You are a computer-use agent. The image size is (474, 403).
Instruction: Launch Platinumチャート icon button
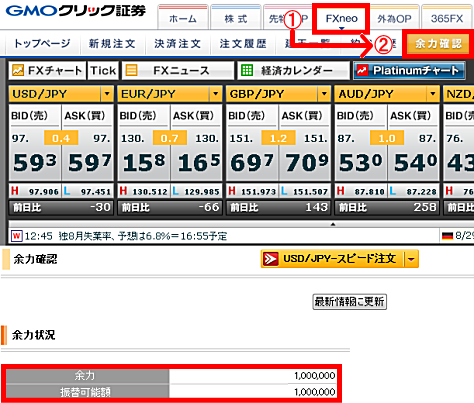(x=409, y=70)
